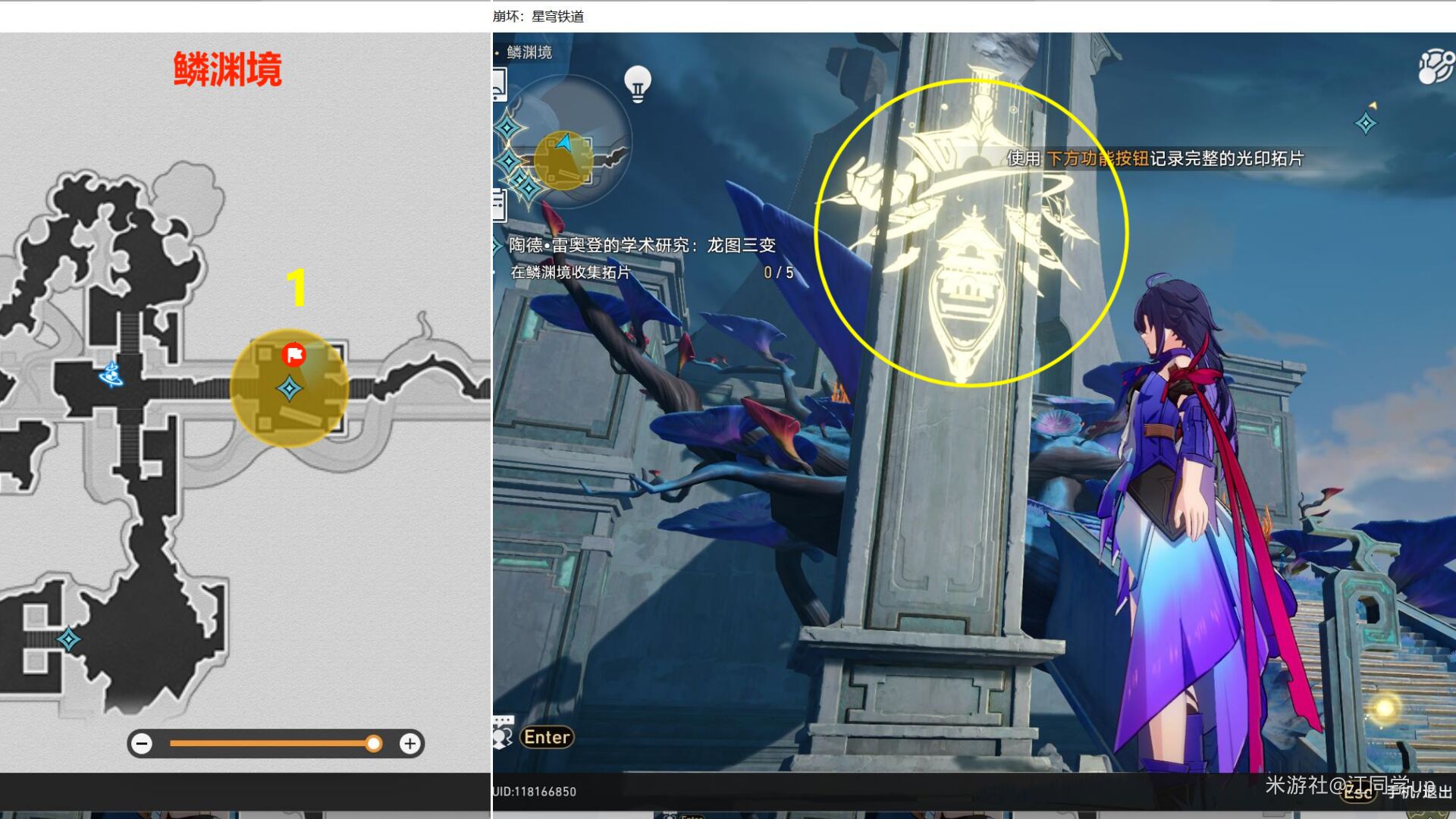Click the glowing golden orb near stairs
Viewport: 1456px width, 819px height.
click(1385, 708)
